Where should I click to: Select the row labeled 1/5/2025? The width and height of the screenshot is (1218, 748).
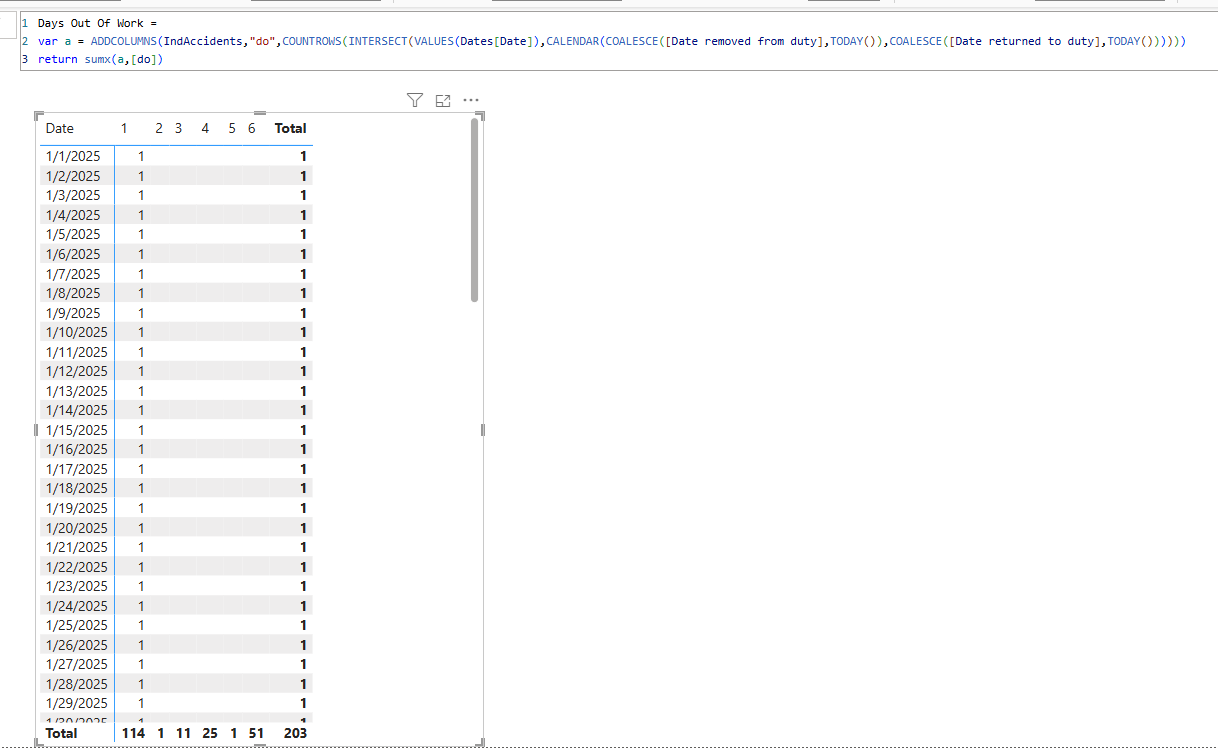pos(176,234)
